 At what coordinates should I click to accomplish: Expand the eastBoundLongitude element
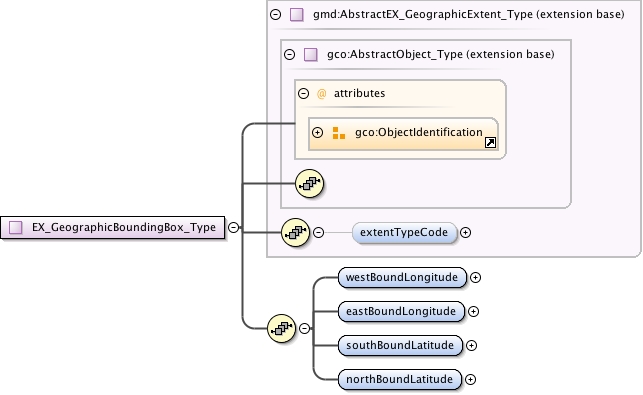pyautogui.click(x=473, y=312)
